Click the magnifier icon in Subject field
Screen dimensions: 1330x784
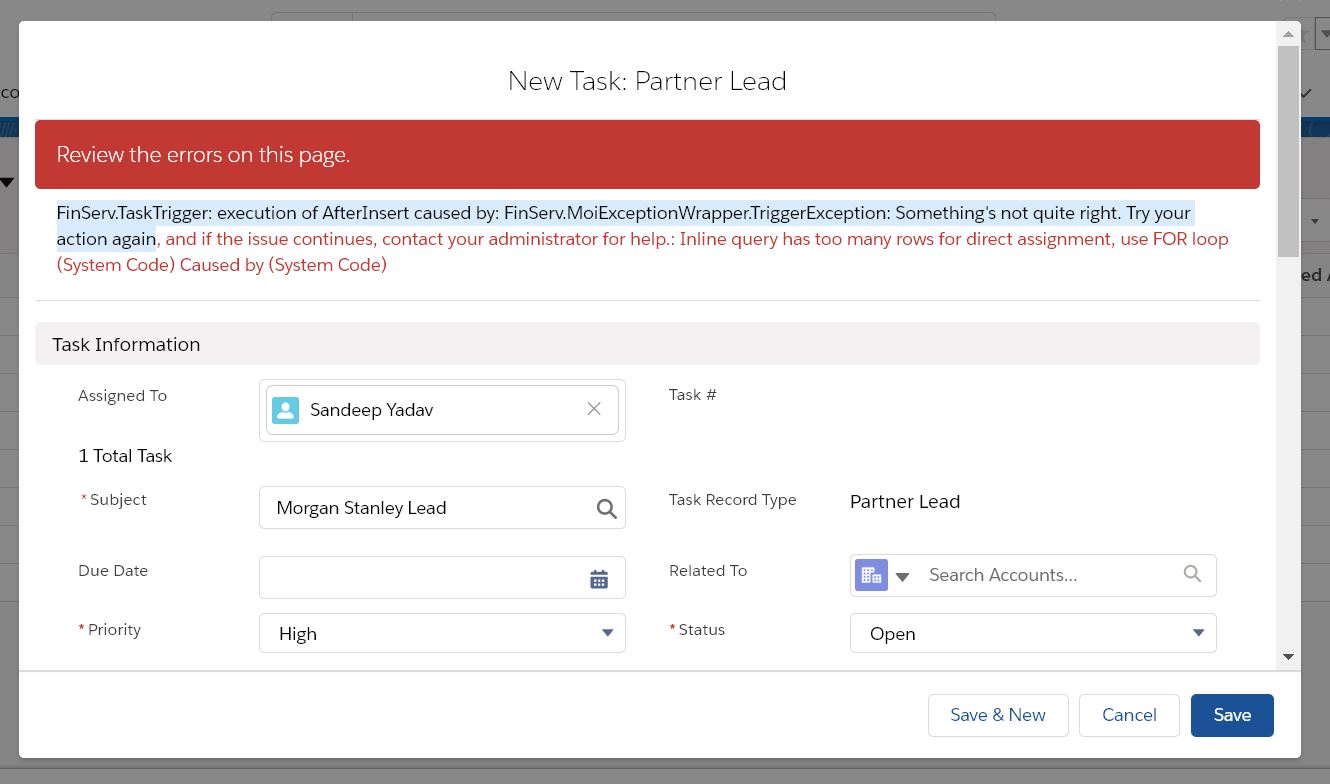click(606, 508)
